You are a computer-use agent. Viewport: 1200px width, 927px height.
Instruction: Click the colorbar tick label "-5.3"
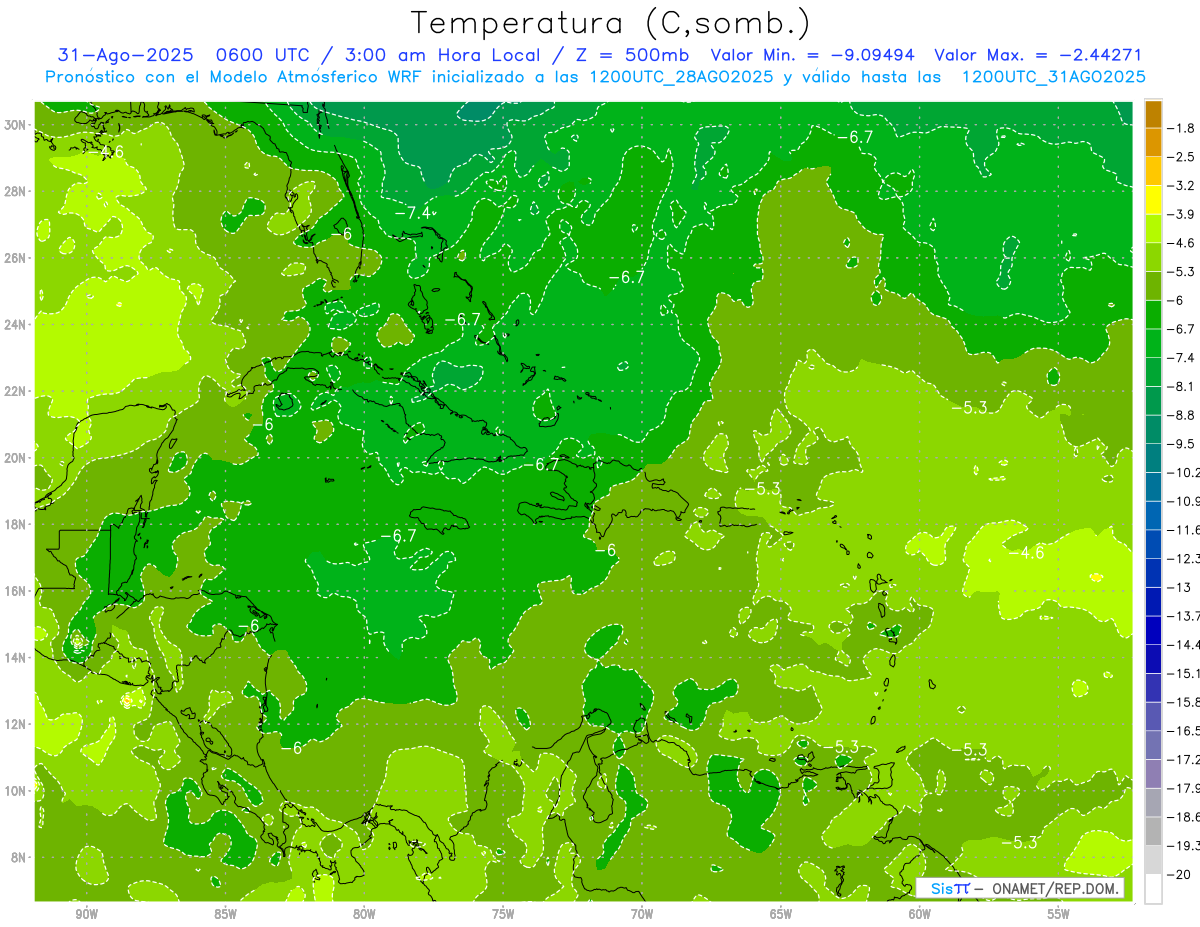pos(1181,271)
